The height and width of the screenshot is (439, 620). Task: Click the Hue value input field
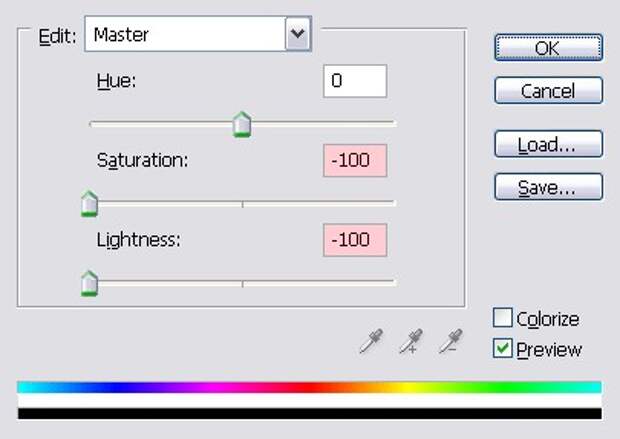click(x=354, y=82)
